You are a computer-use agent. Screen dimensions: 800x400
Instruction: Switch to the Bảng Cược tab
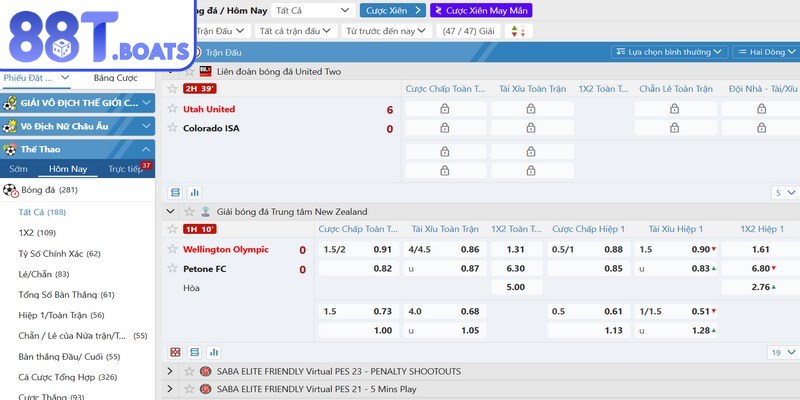pos(116,78)
